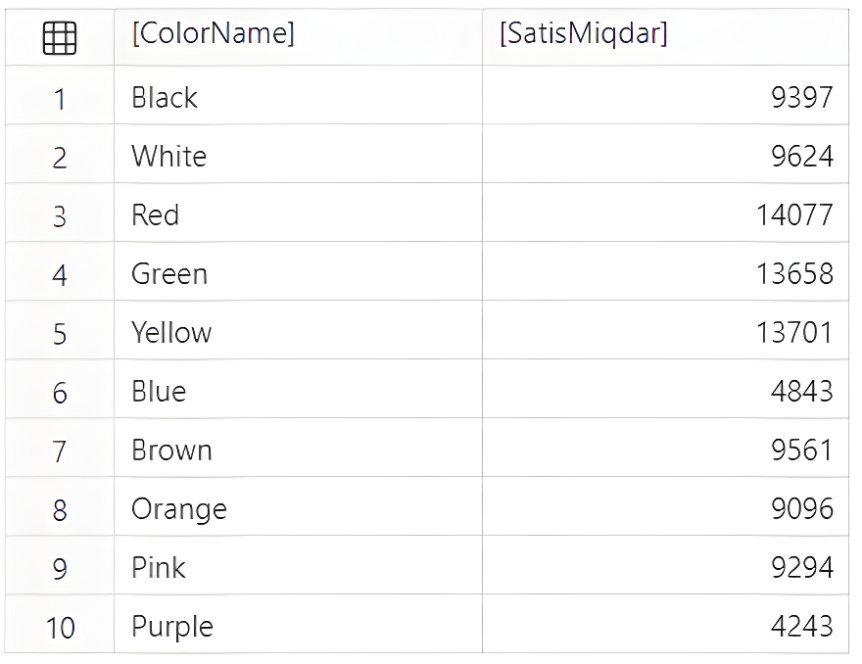862x664 pixels.
Task: Click the value 14077 cell
Action: coord(794,215)
